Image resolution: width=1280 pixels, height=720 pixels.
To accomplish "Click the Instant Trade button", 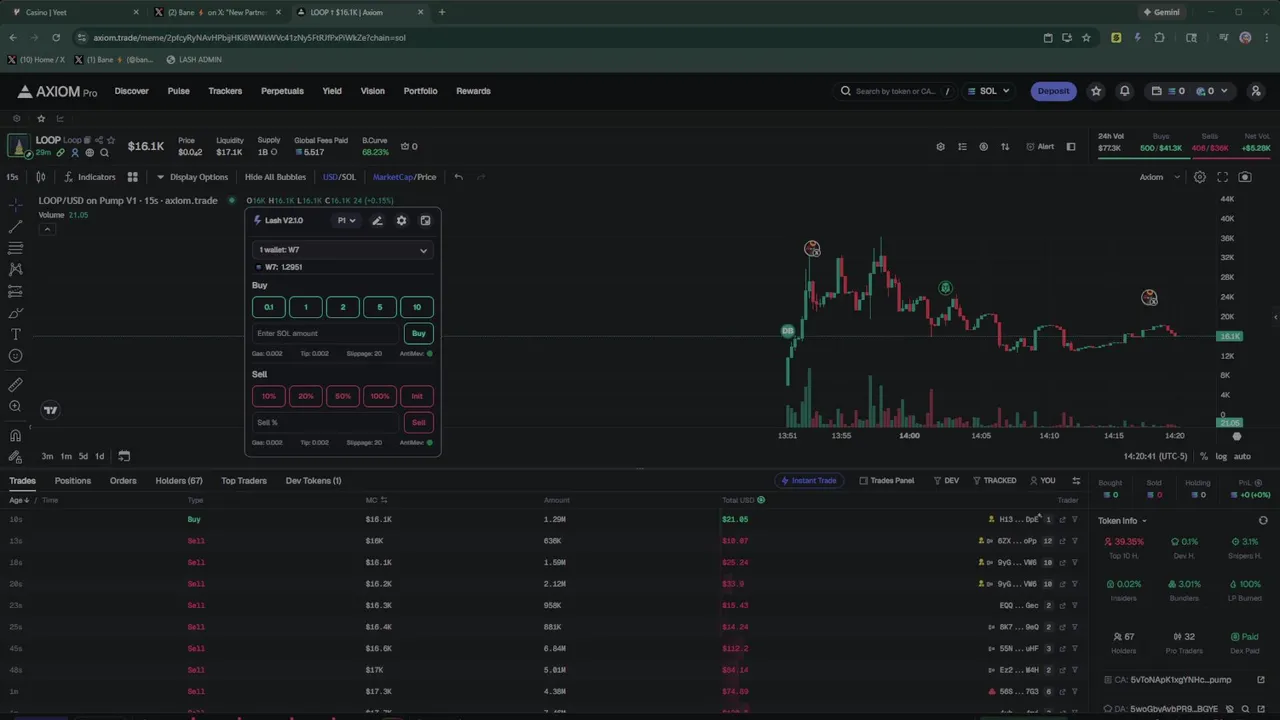I will pos(809,481).
